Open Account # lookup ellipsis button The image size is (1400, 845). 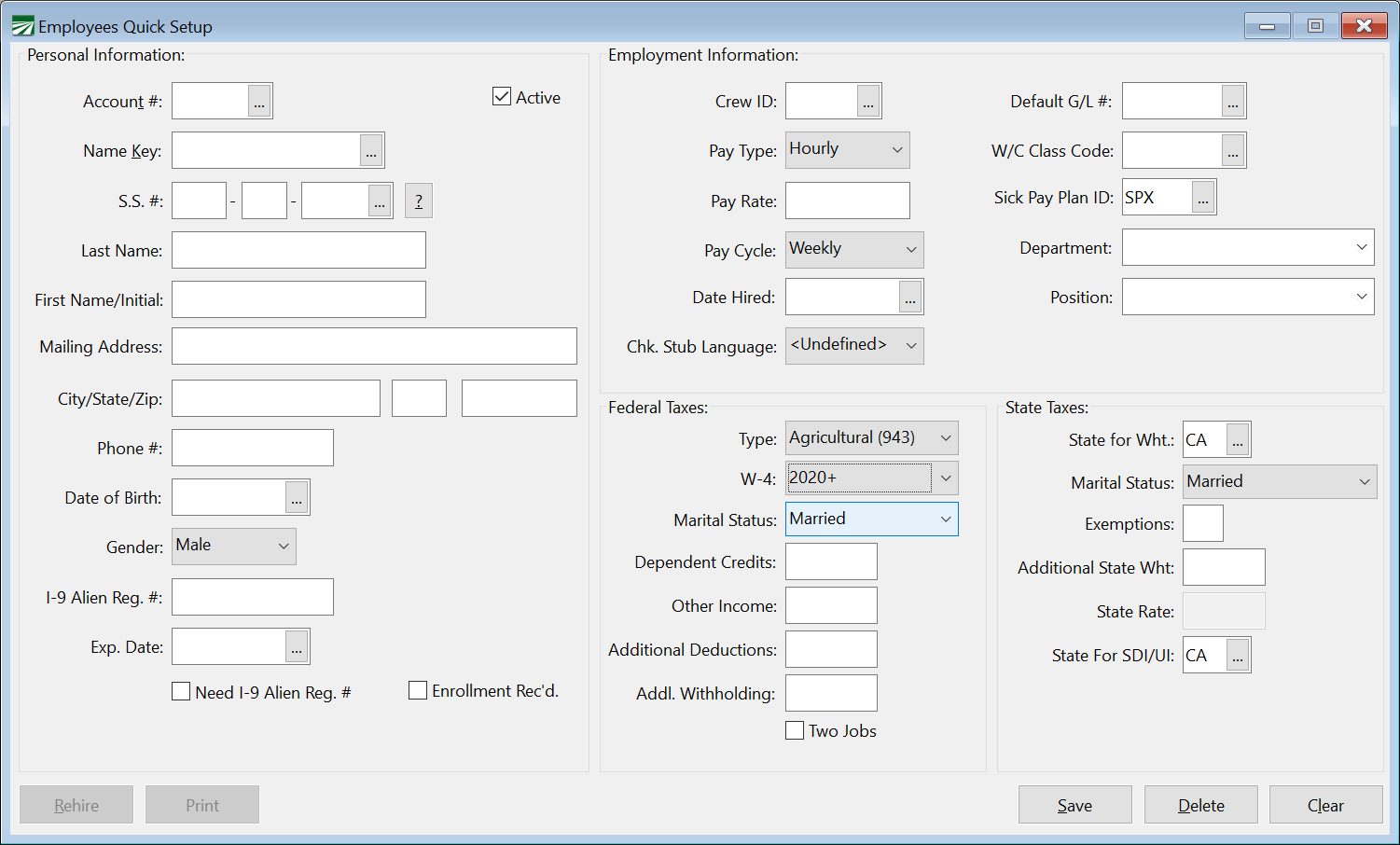[259, 101]
